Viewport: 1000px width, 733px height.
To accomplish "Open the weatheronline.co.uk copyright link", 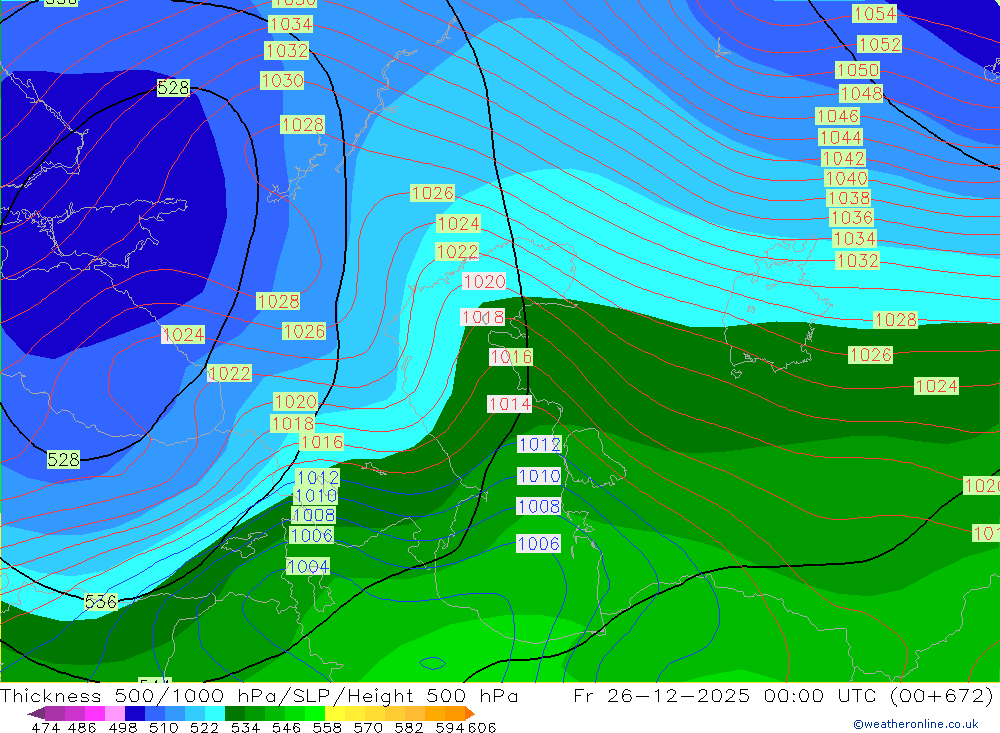I will pyautogui.click(x=916, y=724).
